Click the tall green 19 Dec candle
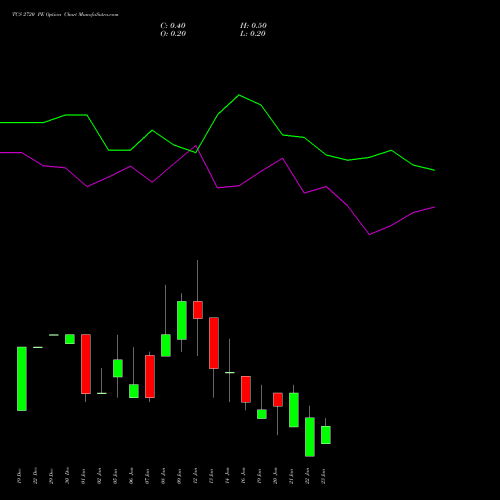The image size is (500, 500). (x=22, y=379)
